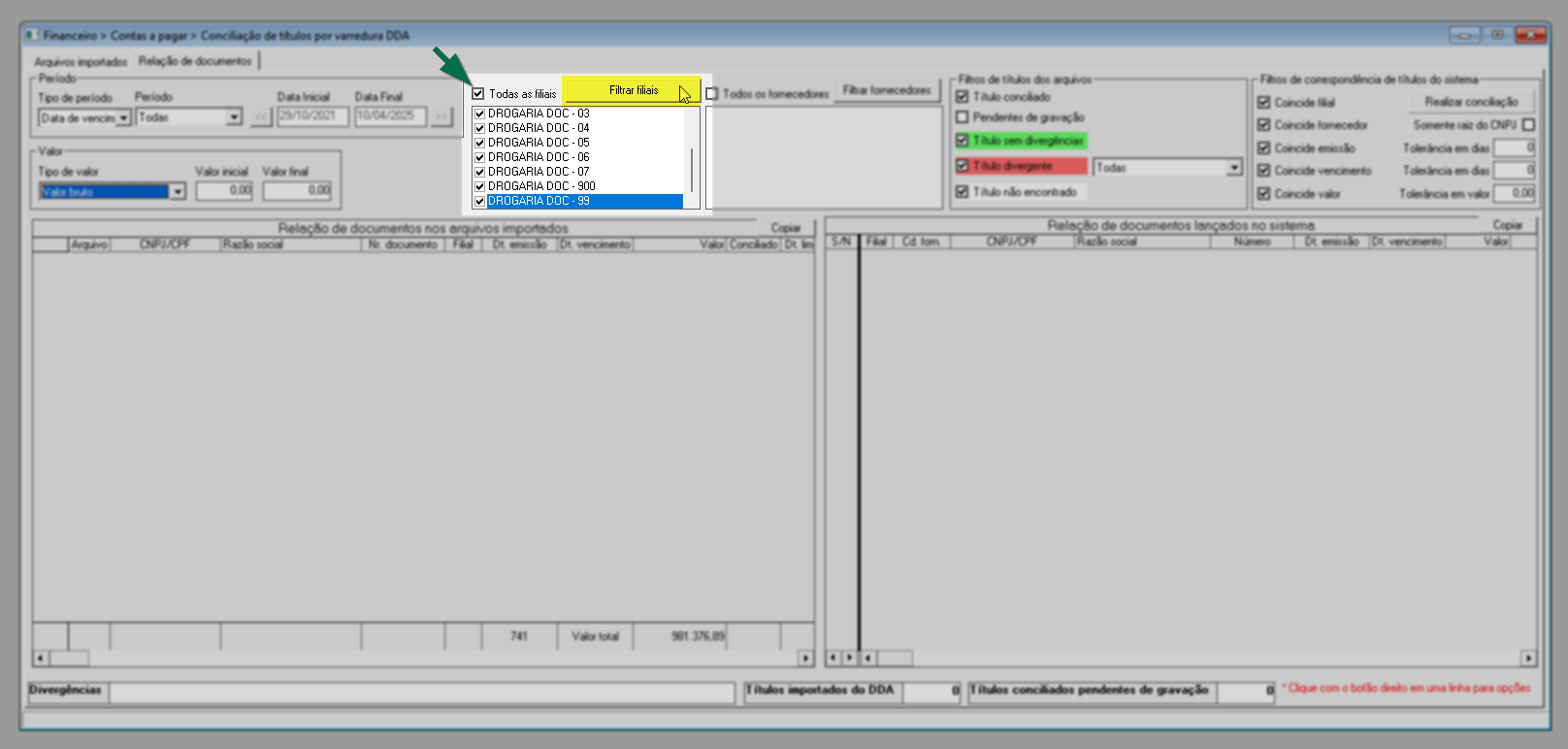Open the Período dropdown showing Todas
The height and width of the screenshot is (749, 1568).
[234, 117]
